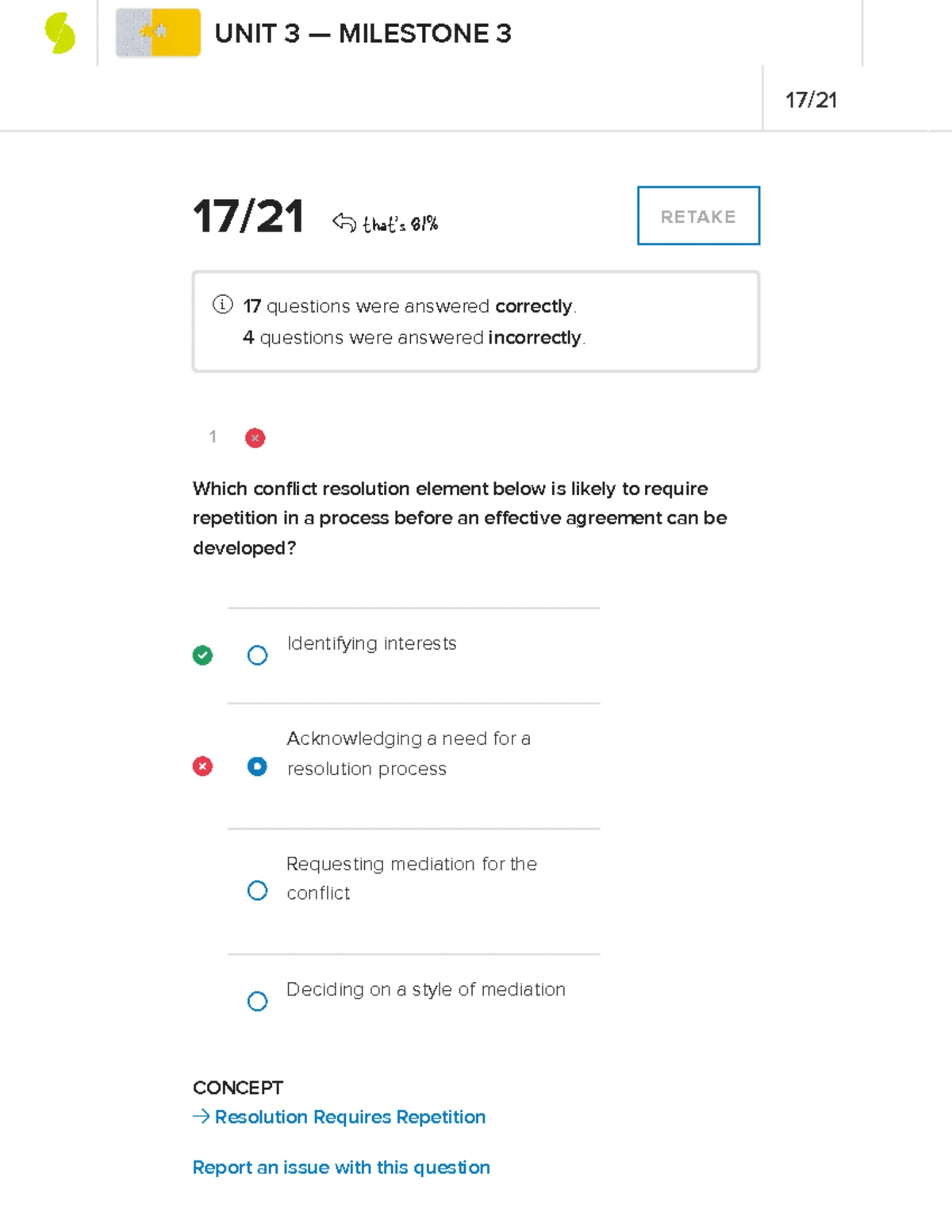Click the info circle icon
Screen dimensions: 952x1232
coord(222,305)
